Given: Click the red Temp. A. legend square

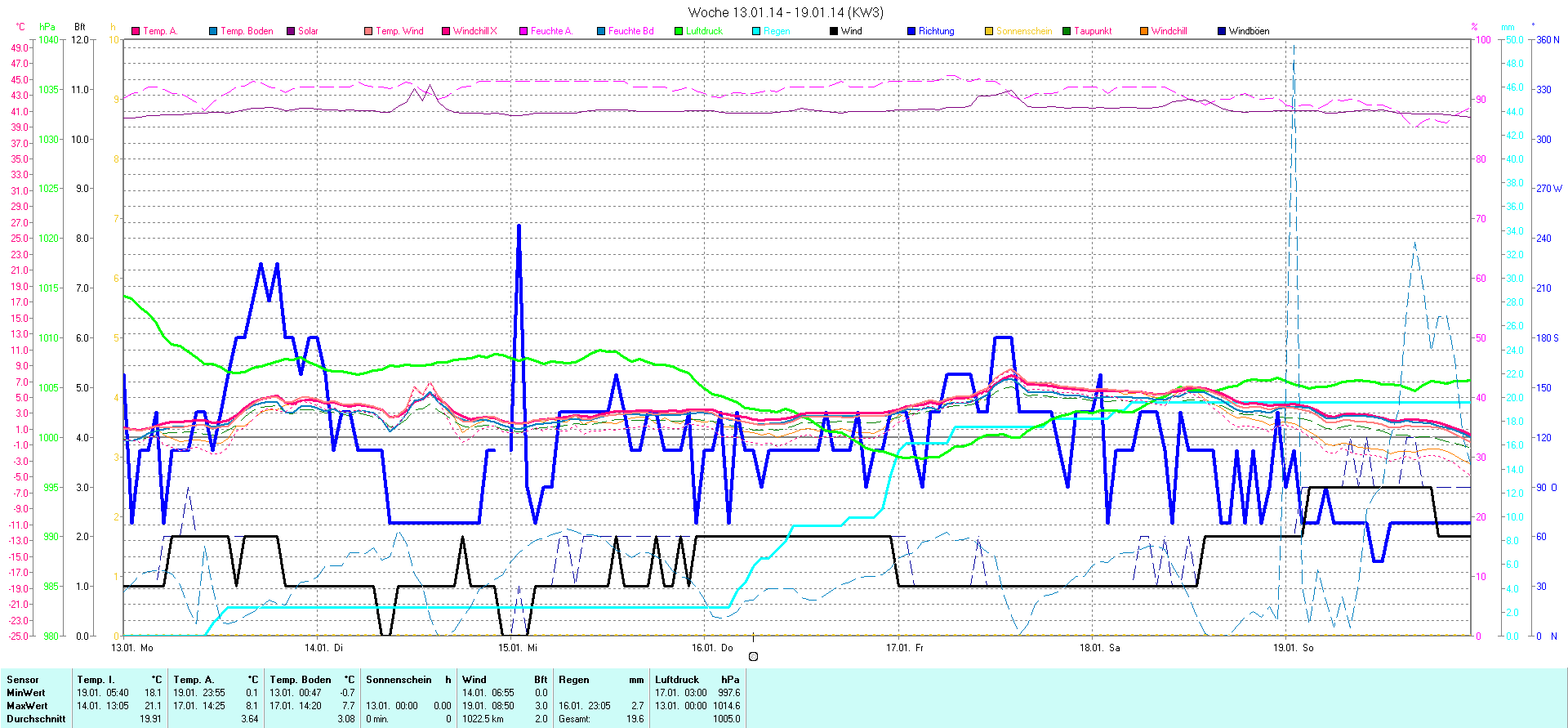Looking at the screenshot, I should [136, 31].
